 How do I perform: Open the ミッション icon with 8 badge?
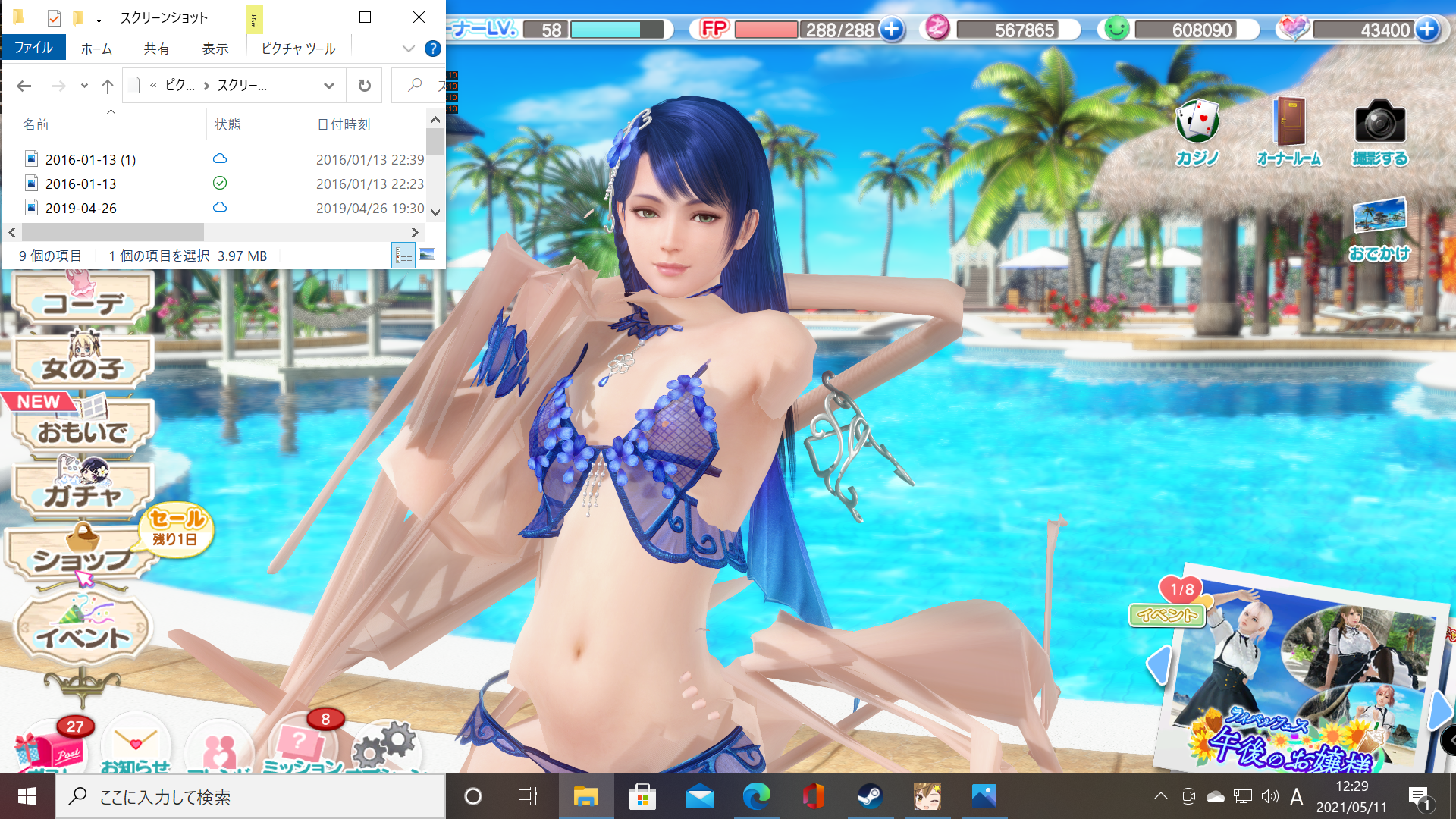(x=302, y=747)
